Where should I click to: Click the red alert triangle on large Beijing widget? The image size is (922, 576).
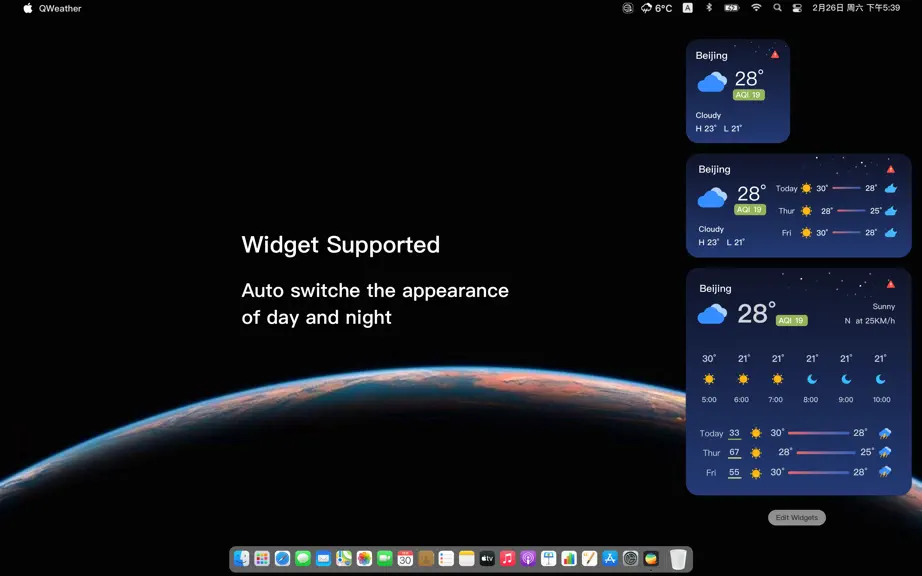pos(891,284)
